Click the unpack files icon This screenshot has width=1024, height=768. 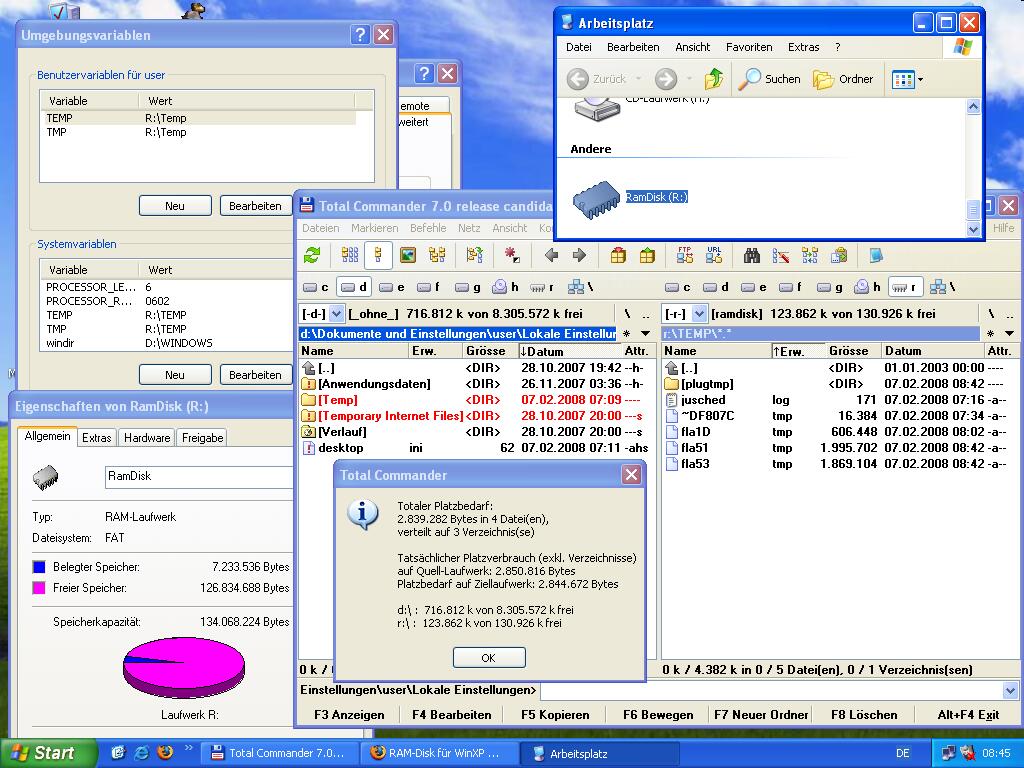pos(647,255)
